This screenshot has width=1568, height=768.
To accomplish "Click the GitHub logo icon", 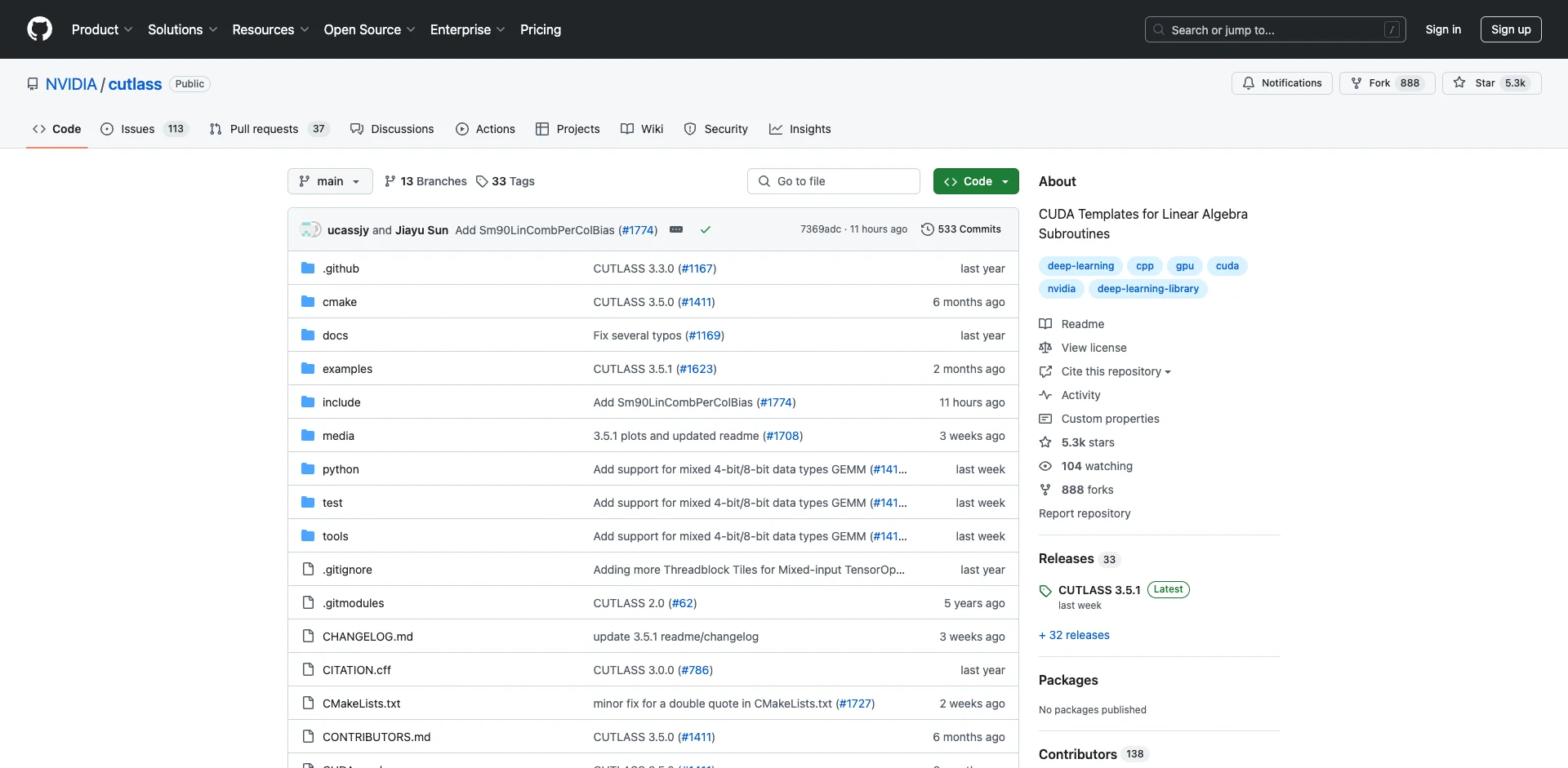I will 39,29.
